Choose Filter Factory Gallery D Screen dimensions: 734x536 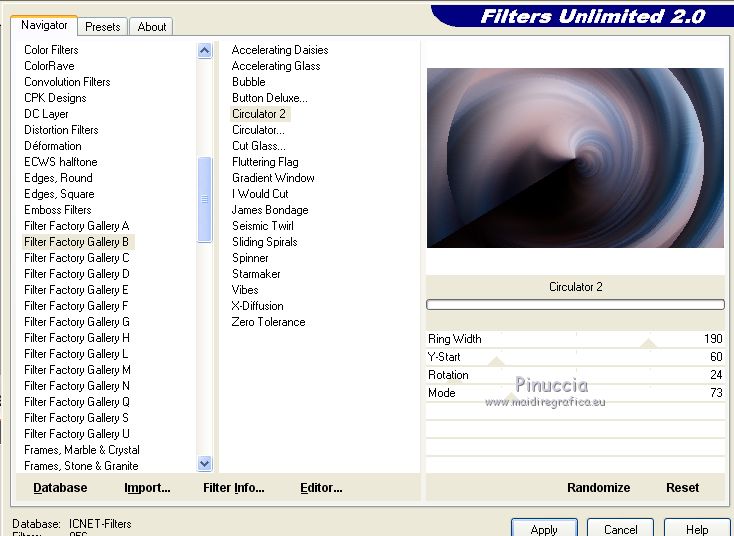tap(76, 273)
